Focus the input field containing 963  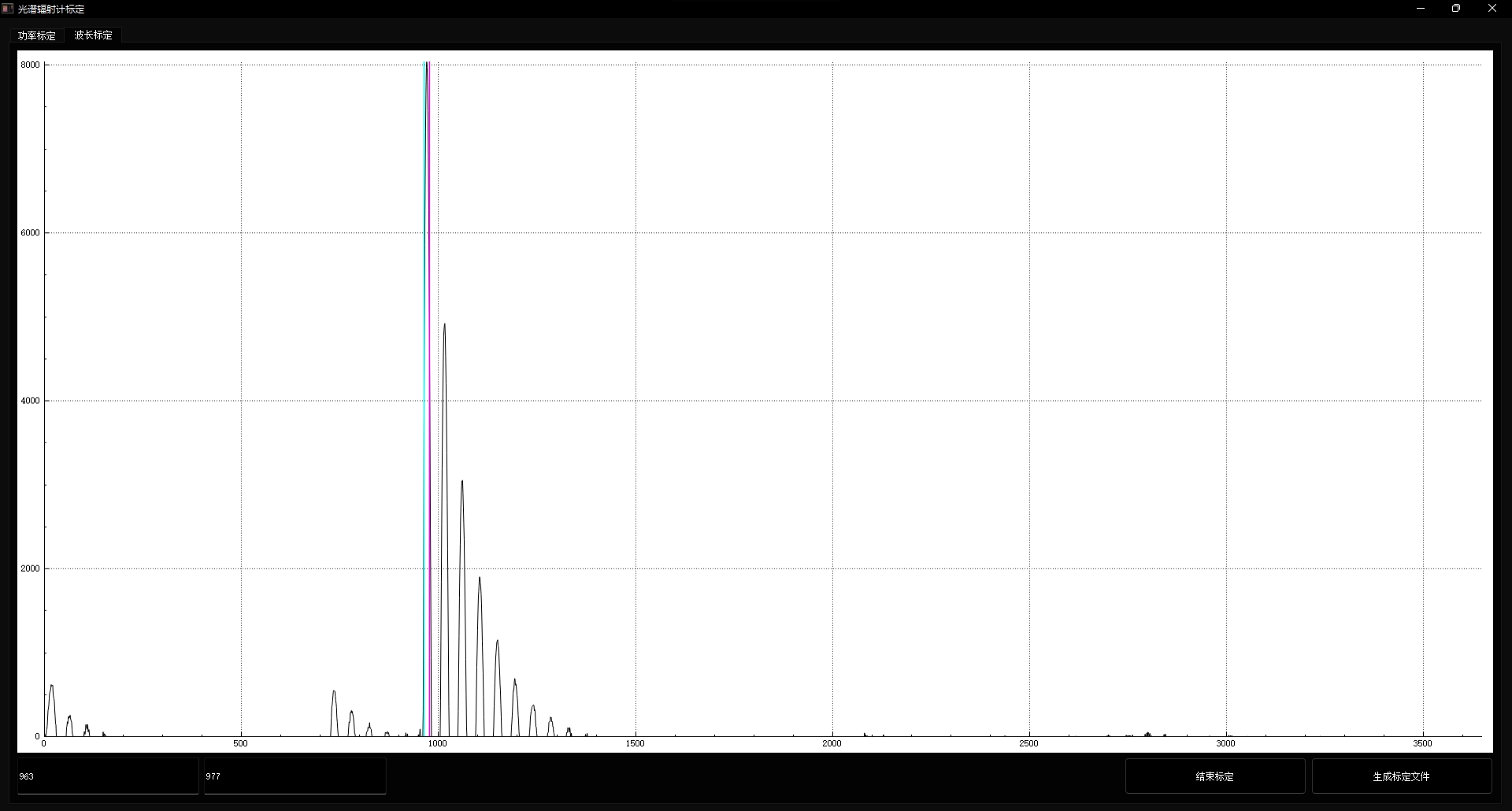[x=108, y=776]
